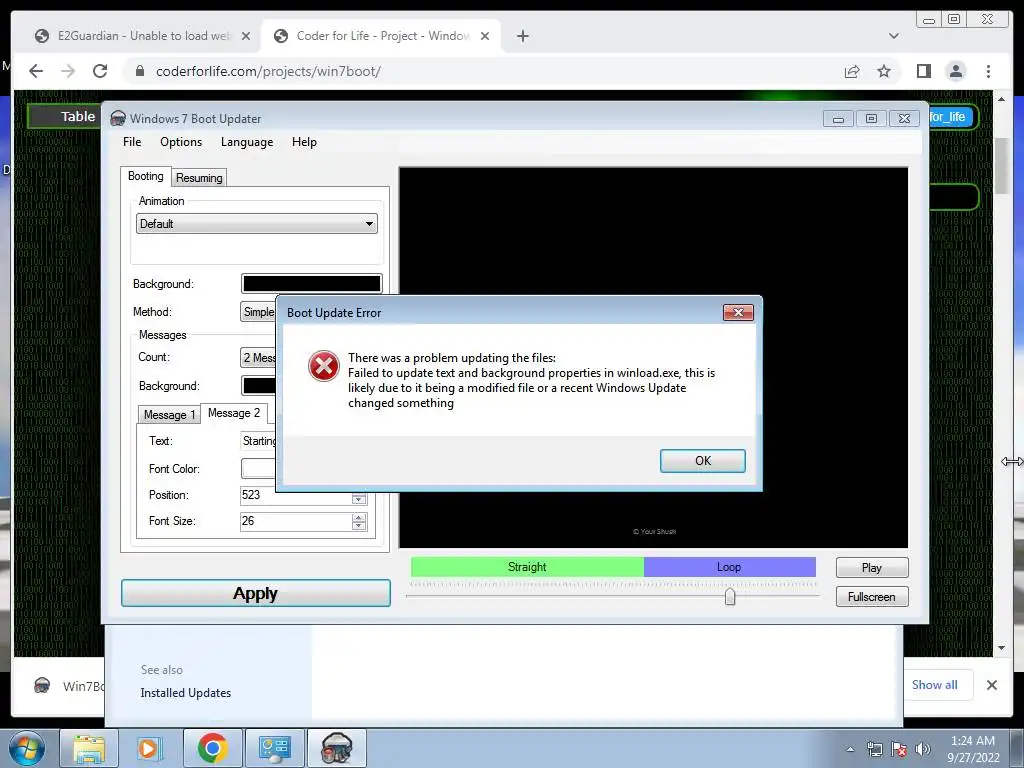Show hidden tray icons arrow
Image resolution: width=1024 pixels, height=768 pixels.
[x=850, y=749]
